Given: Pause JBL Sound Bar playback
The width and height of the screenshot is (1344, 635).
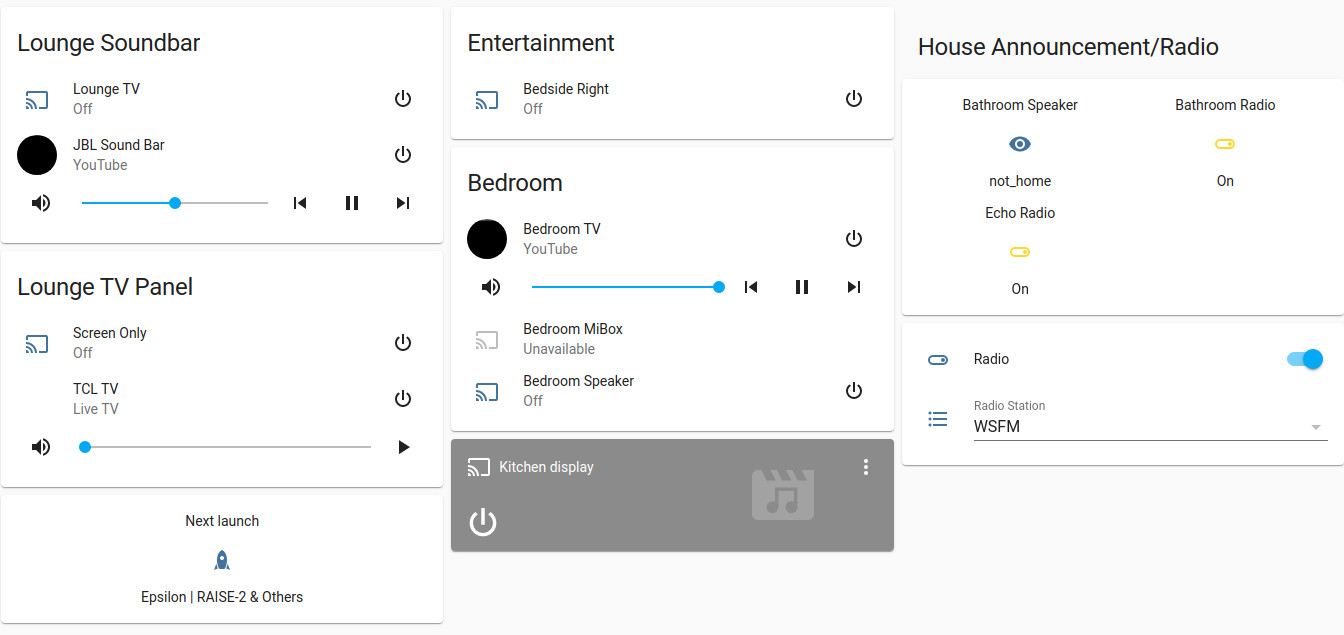Looking at the screenshot, I should point(352,203).
